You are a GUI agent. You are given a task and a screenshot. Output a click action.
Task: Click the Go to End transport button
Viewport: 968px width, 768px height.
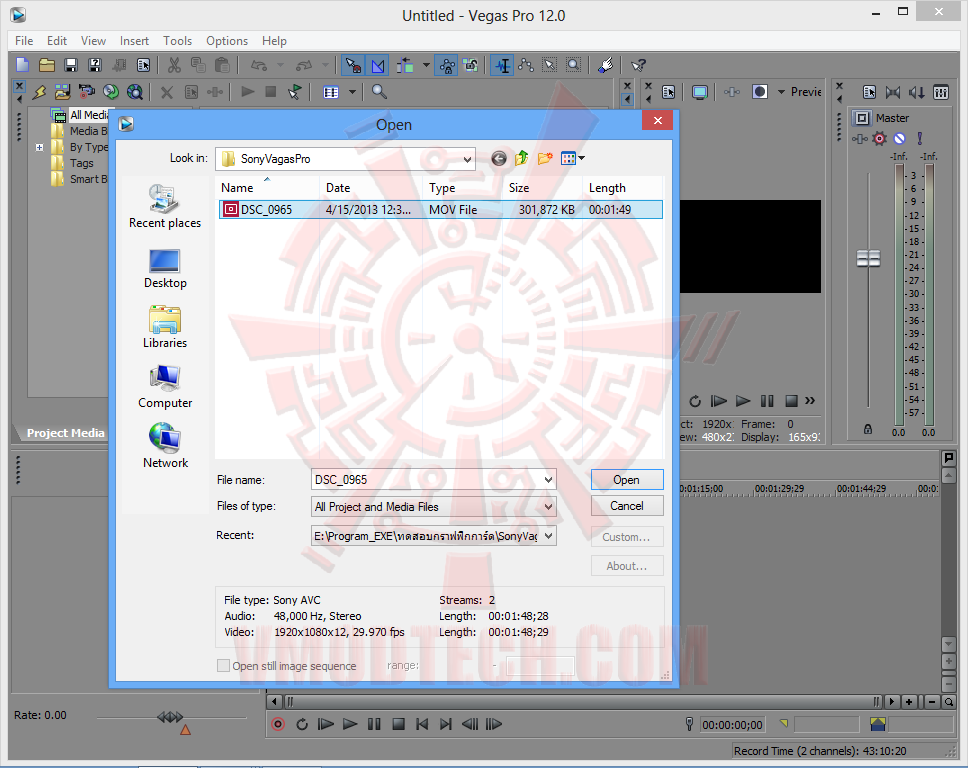point(446,724)
